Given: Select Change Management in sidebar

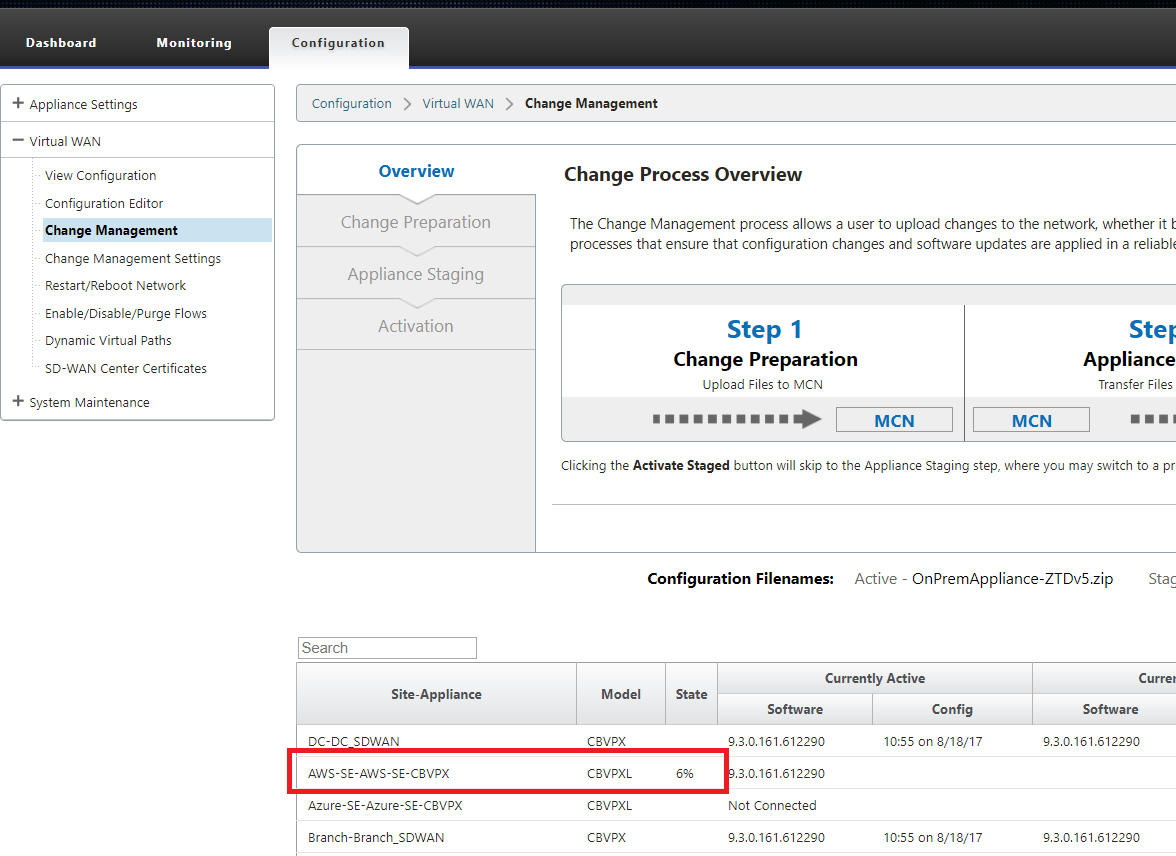Looking at the screenshot, I should (158, 230).
